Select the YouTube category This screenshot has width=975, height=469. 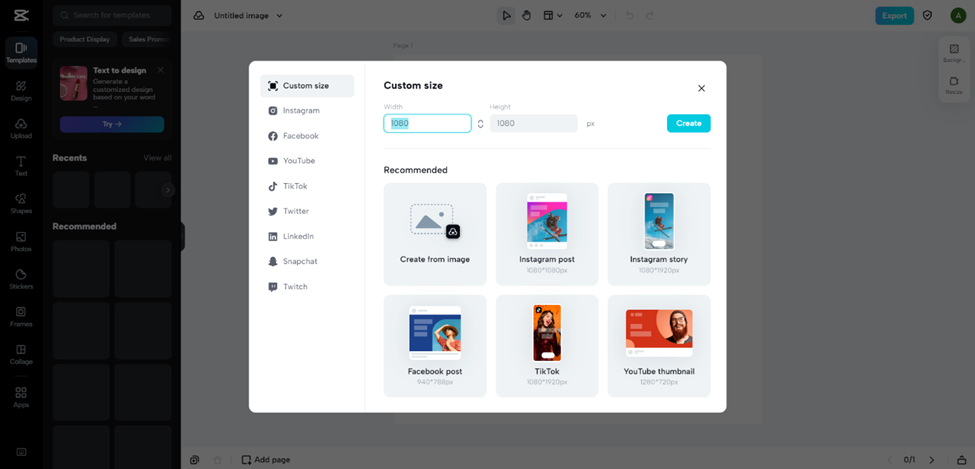[x=307, y=161]
